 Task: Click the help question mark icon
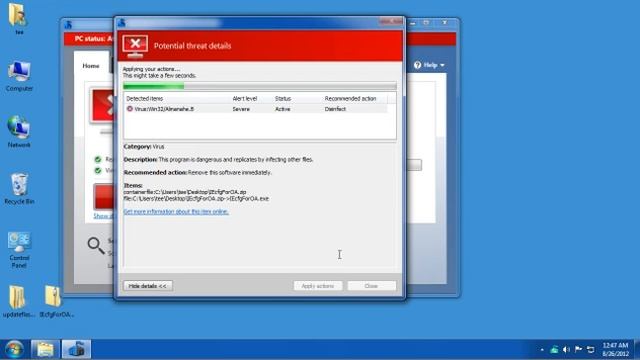[417, 65]
